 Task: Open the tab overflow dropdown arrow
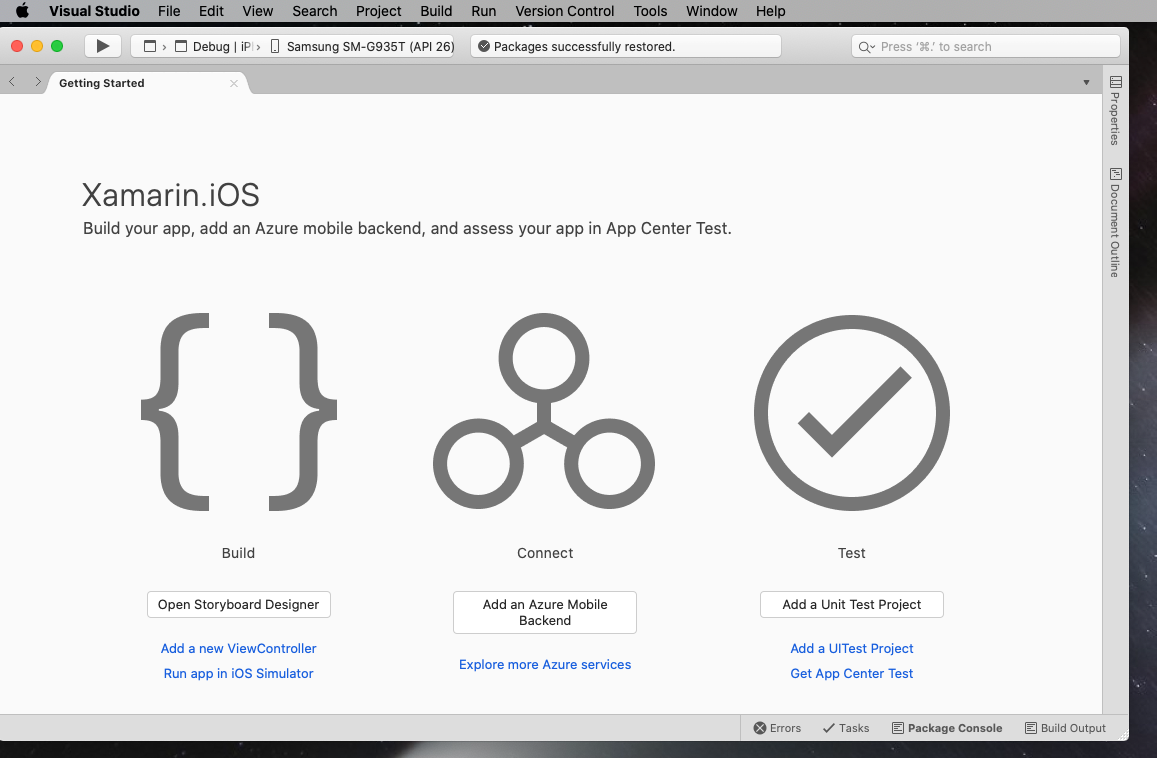(1086, 82)
